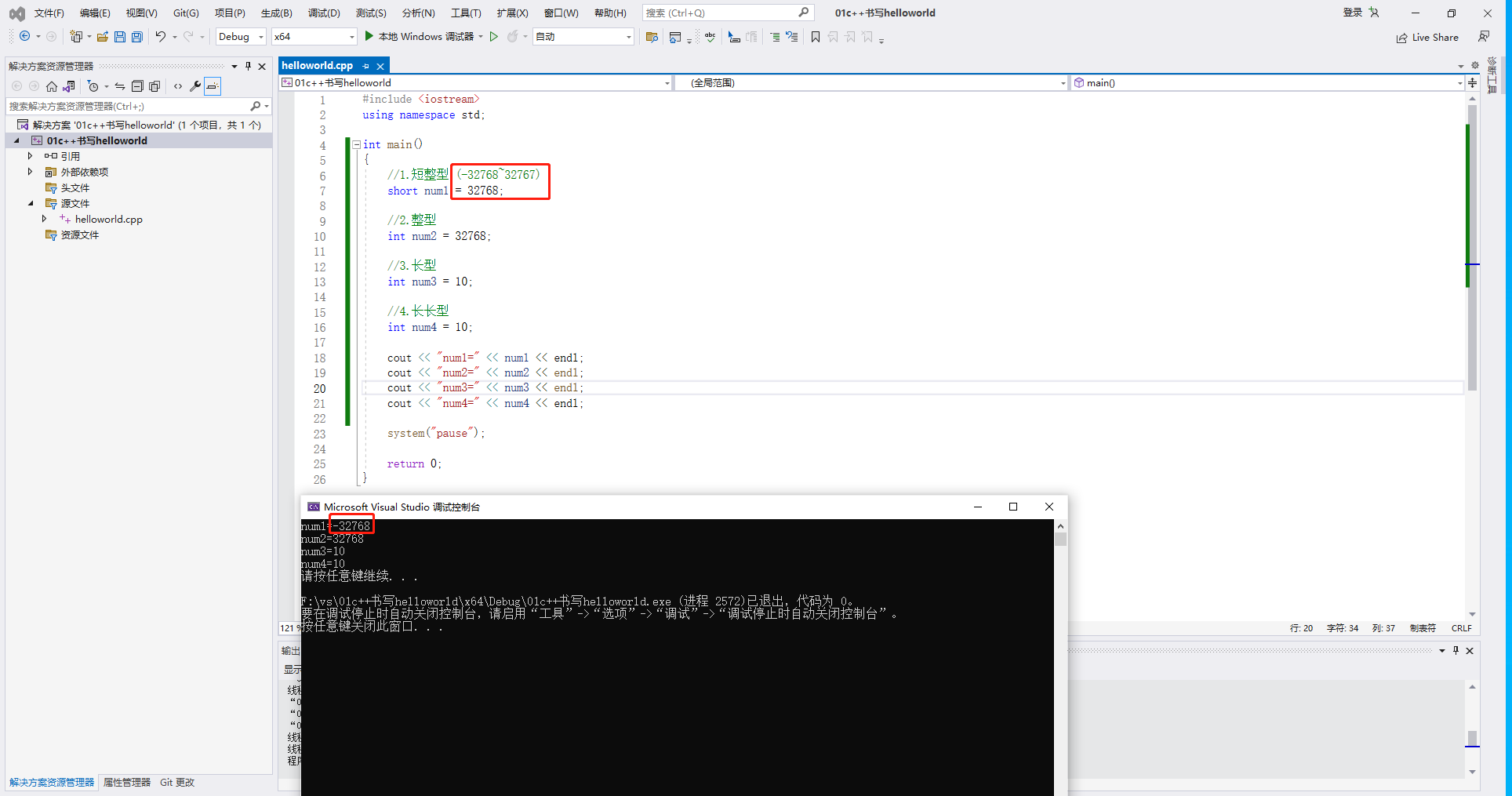
Task: Click the View Code angle-brackets icon
Action: point(178,86)
